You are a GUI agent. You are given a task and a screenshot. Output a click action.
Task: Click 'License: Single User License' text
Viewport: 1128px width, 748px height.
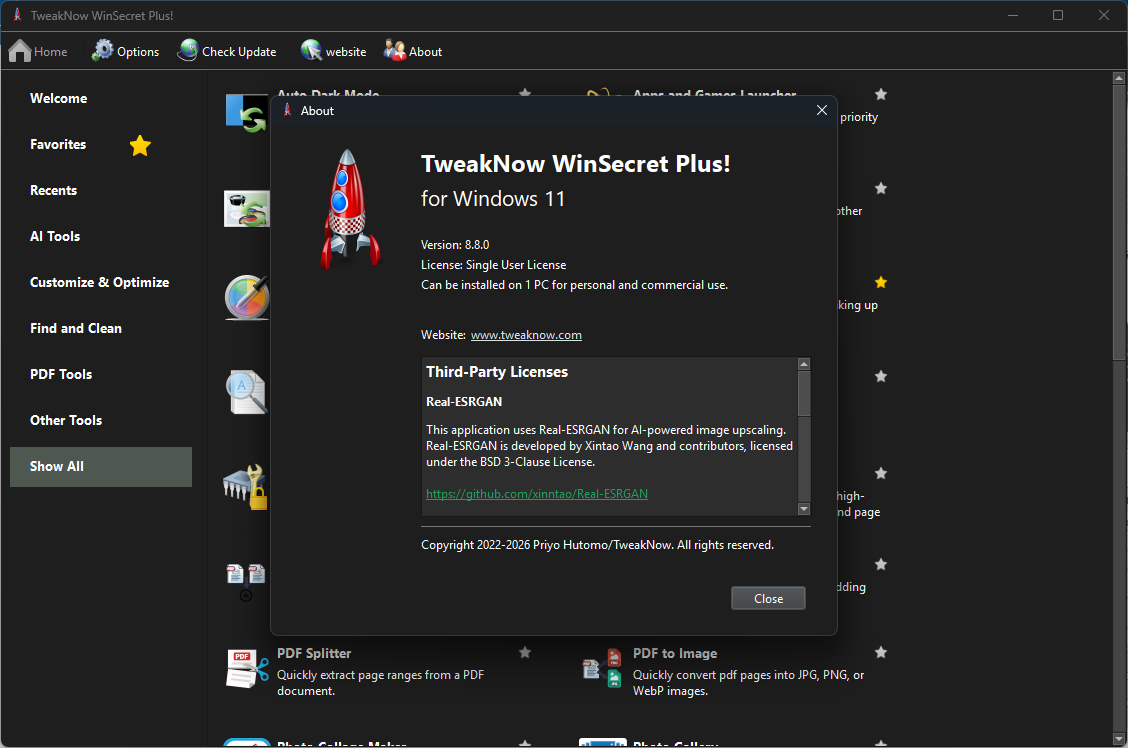[494, 265]
